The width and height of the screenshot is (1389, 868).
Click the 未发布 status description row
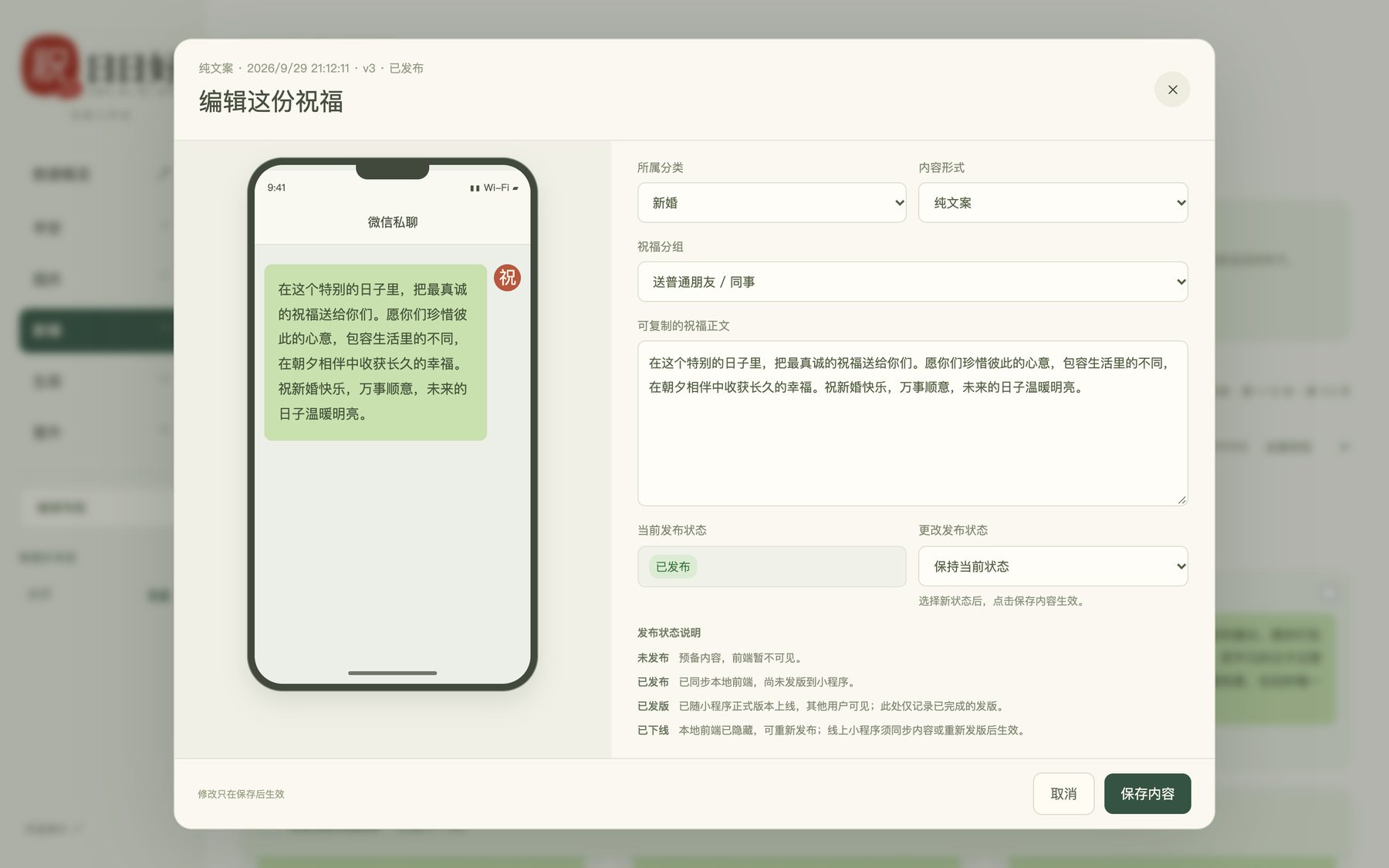tap(720, 658)
